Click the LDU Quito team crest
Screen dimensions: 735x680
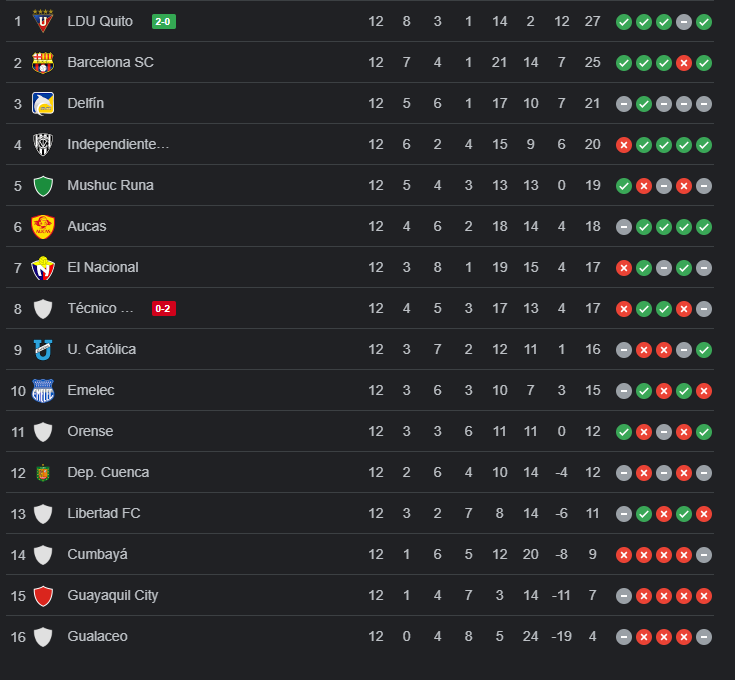coord(43,21)
